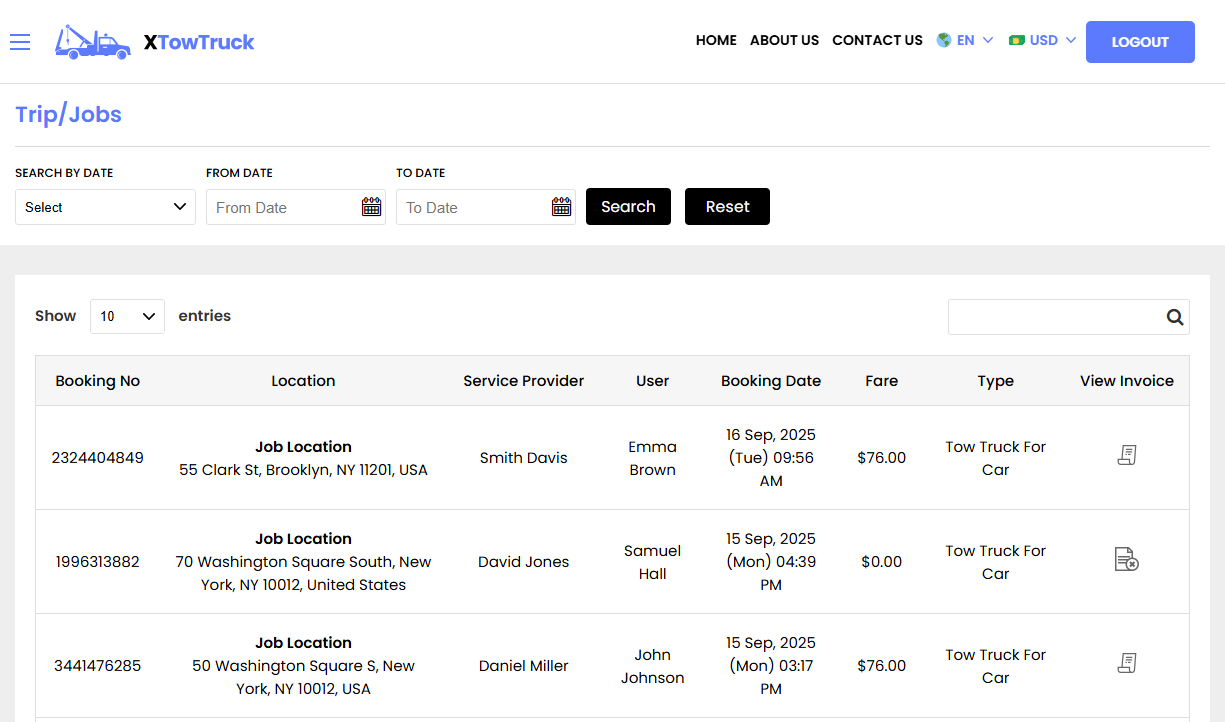Open the language EN dropdown
The height and width of the screenshot is (722, 1225).
(x=964, y=40)
